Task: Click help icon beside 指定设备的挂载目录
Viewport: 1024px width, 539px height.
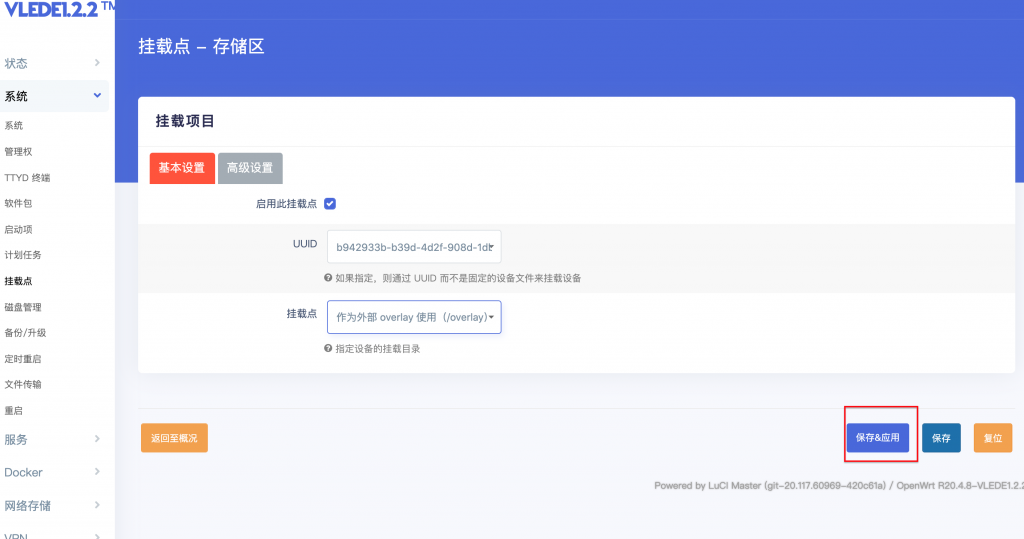Action: click(328, 348)
